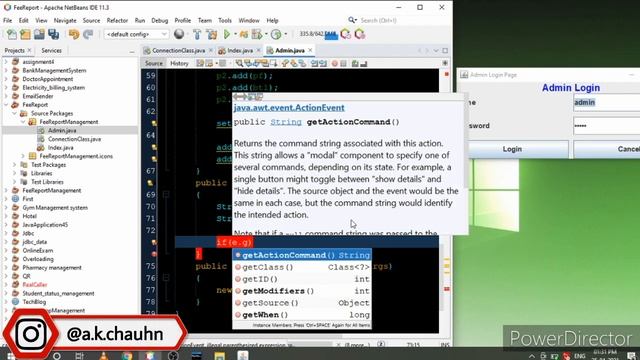Open the Window menu
This screenshot has width=640, height=360.
249,20
